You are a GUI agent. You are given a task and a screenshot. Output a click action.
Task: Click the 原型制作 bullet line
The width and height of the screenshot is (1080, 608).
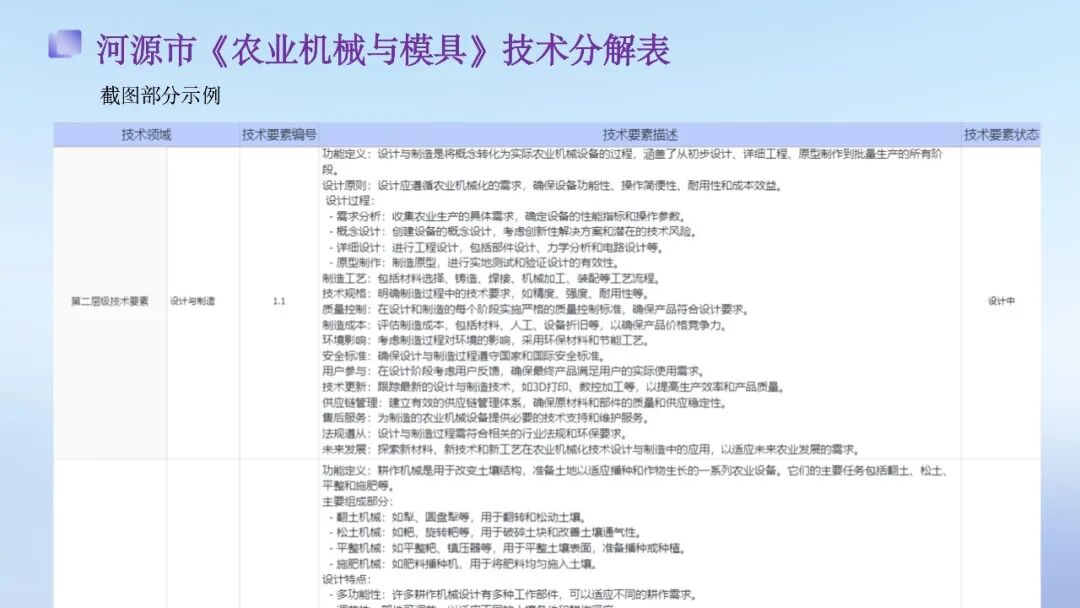click(475, 262)
